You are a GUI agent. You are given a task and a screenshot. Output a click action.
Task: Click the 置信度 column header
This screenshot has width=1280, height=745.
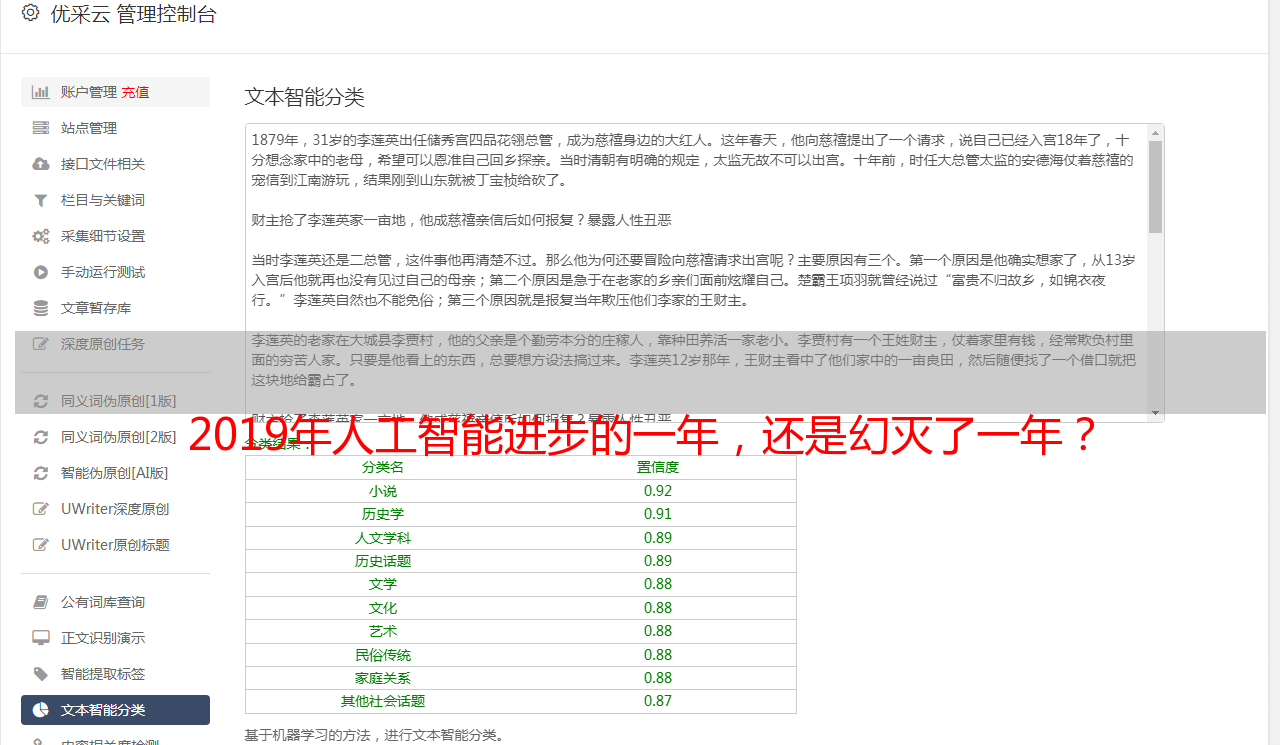pyautogui.click(x=658, y=467)
